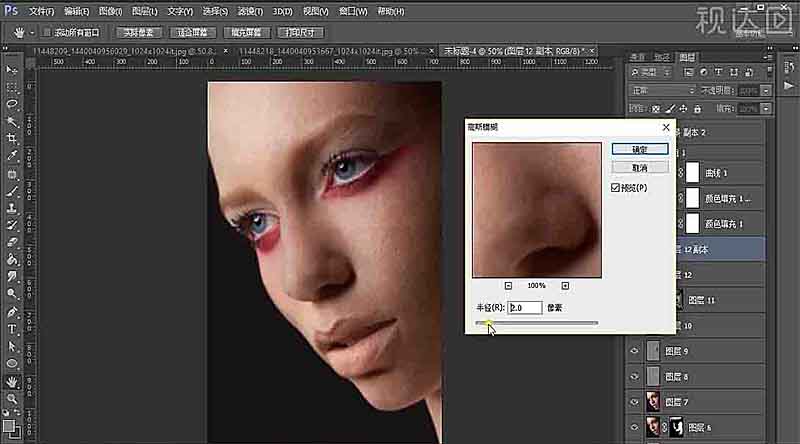This screenshot has width=800, height=444.
Task: Hide layer 图层 6
Action: click(x=634, y=428)
